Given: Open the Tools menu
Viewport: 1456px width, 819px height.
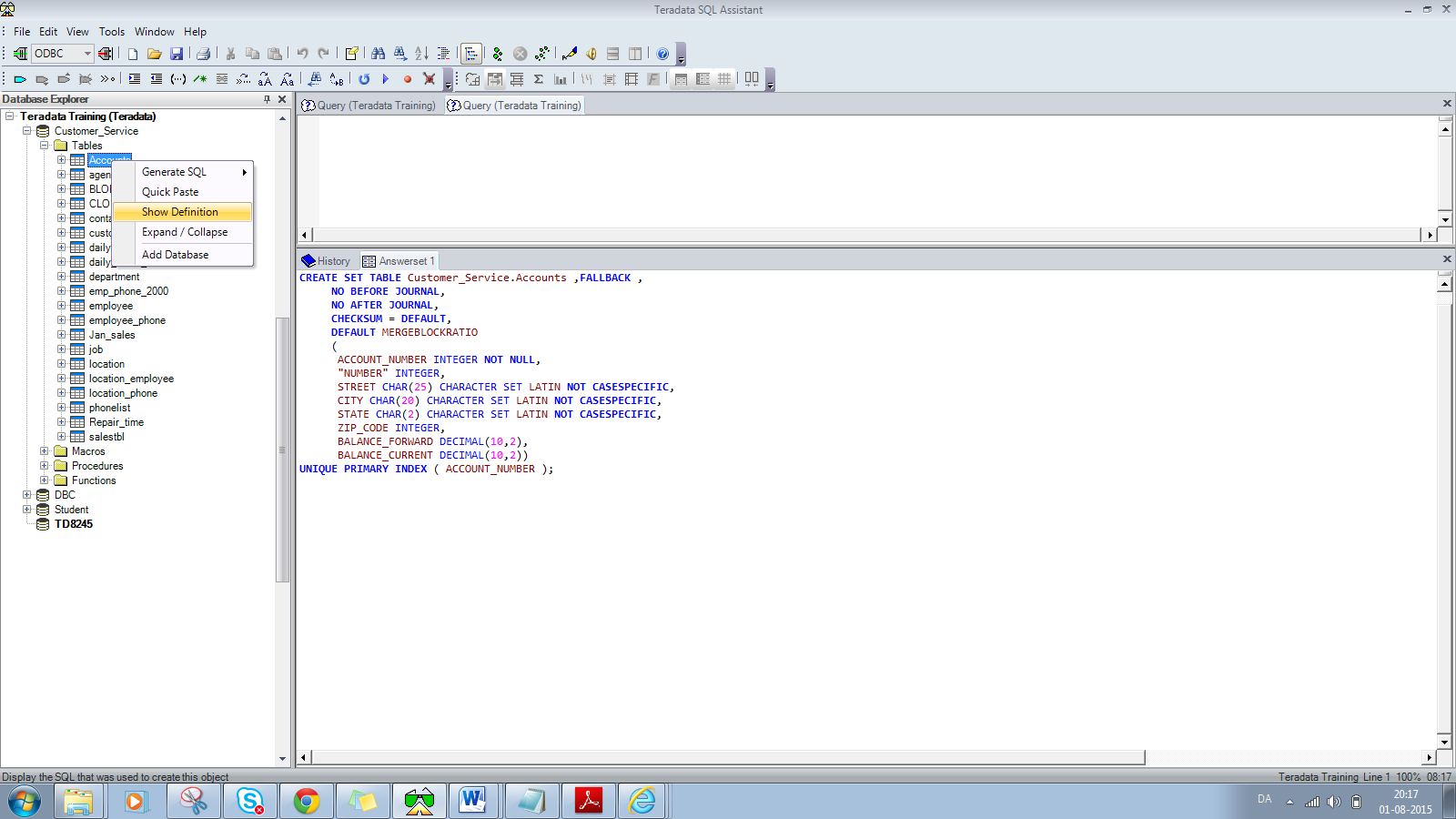Looking at the screenshot, I should (111, 31).
